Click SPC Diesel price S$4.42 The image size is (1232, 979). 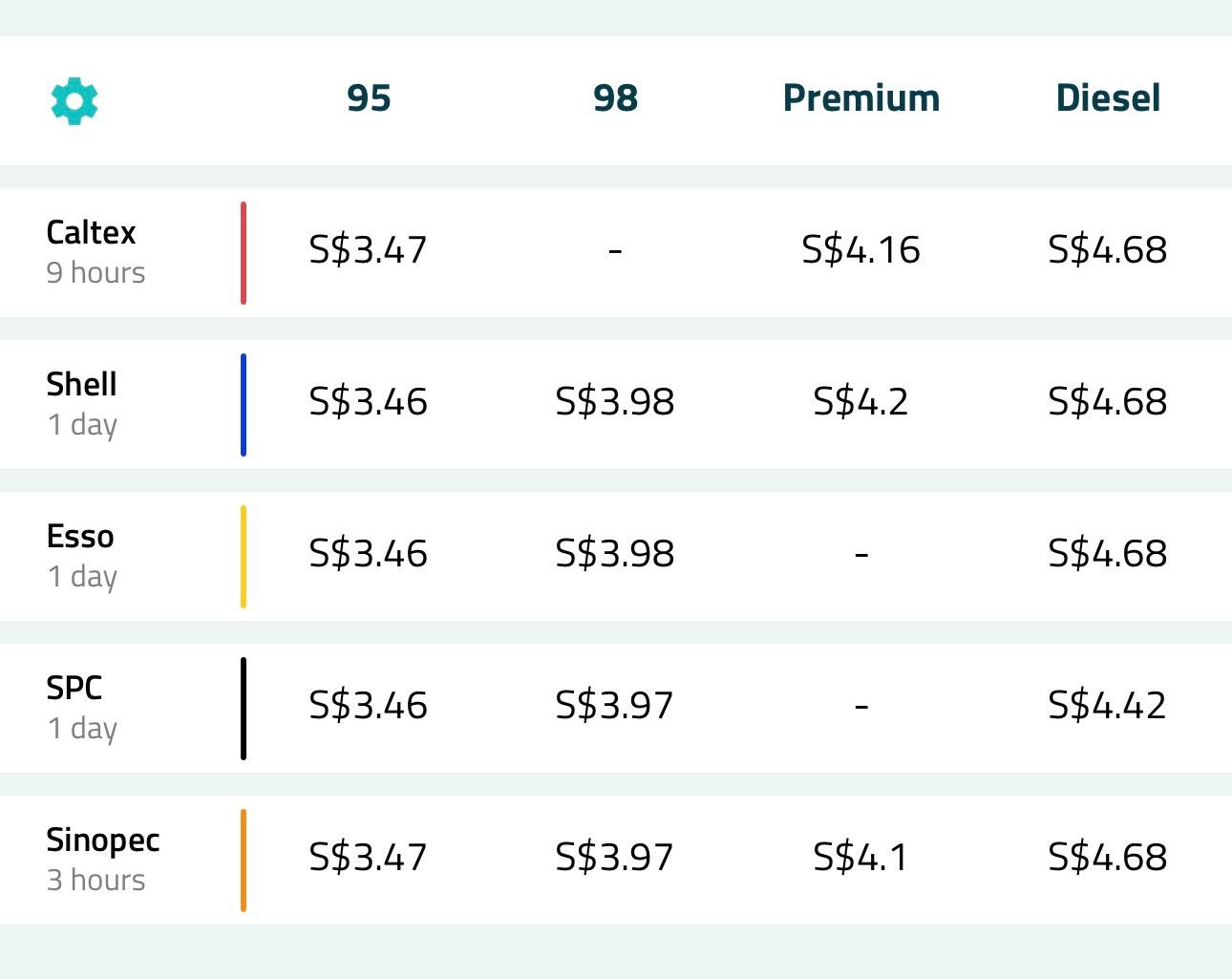[x=1107, y=706]
